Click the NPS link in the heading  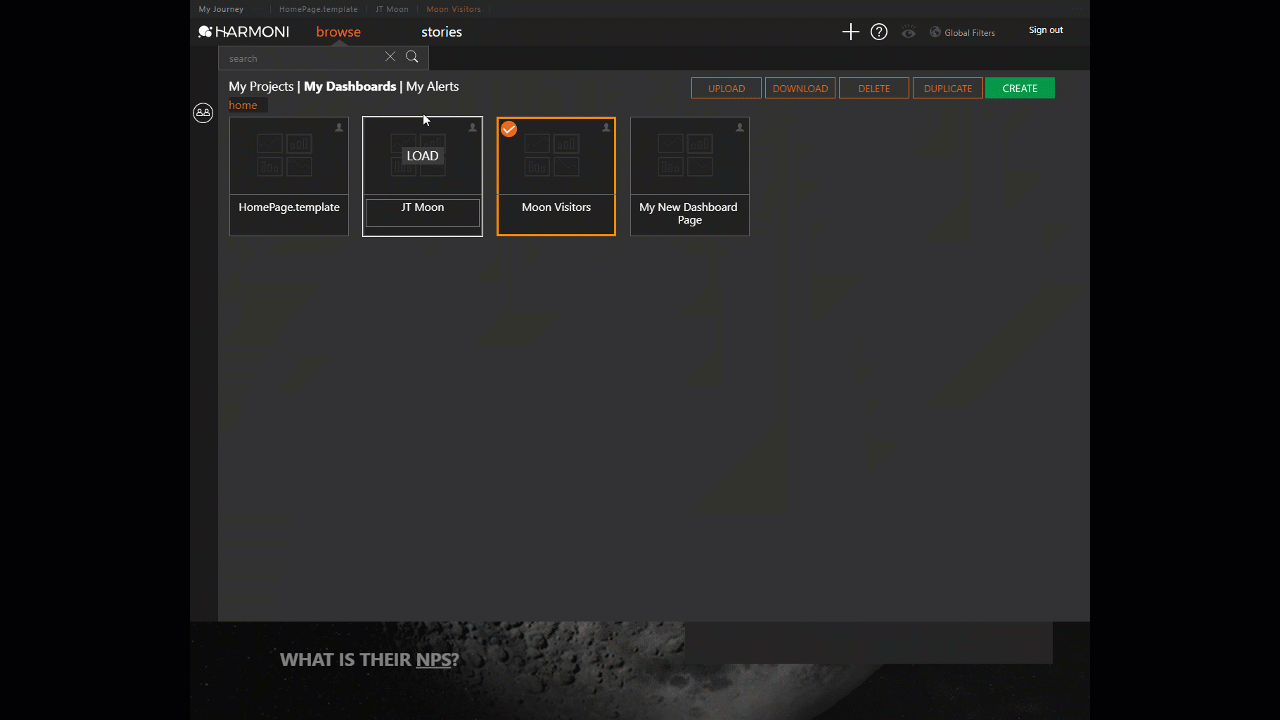(x=433, y=660)
